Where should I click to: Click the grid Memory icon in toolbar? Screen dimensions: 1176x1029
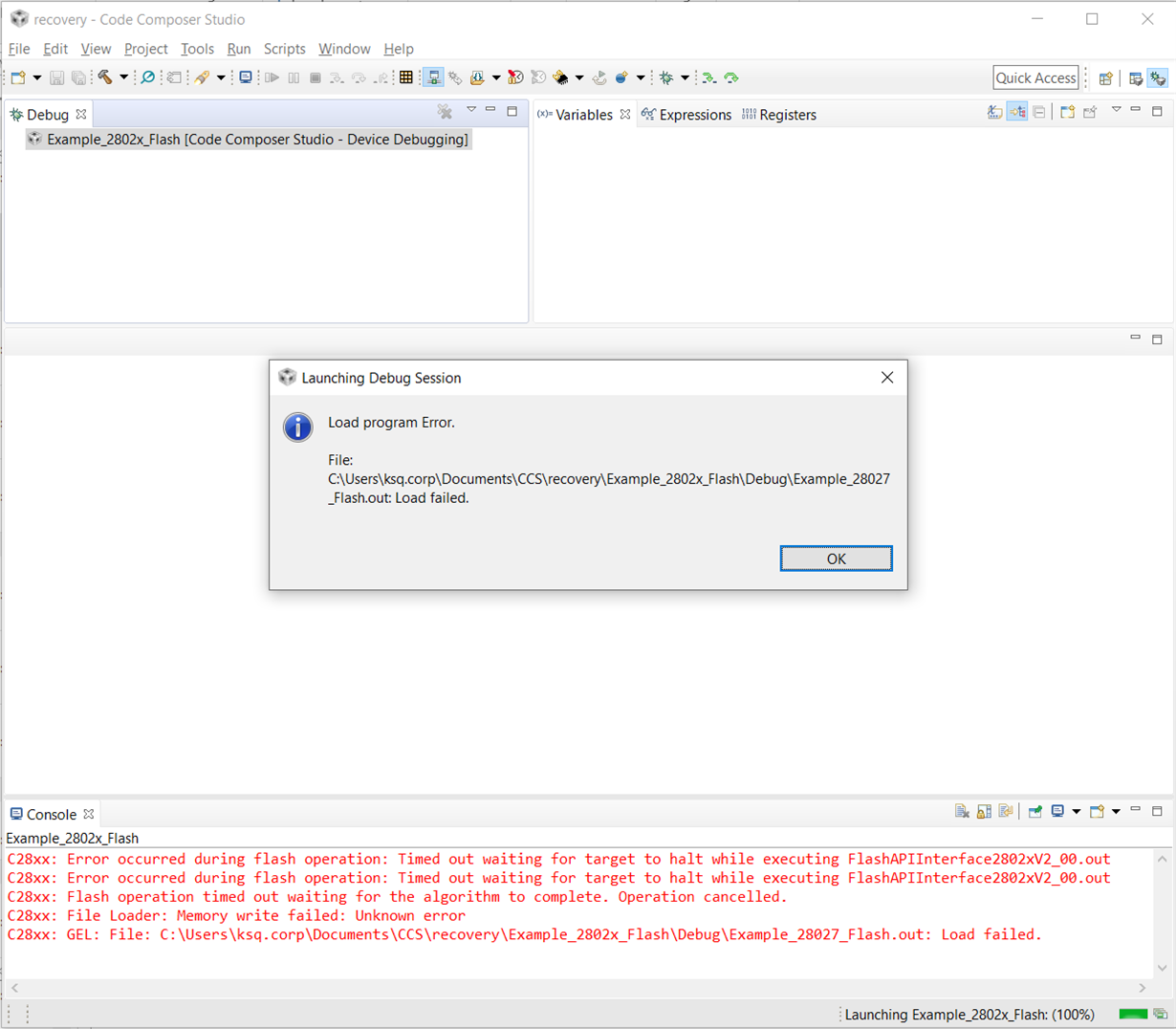[406, 77]
